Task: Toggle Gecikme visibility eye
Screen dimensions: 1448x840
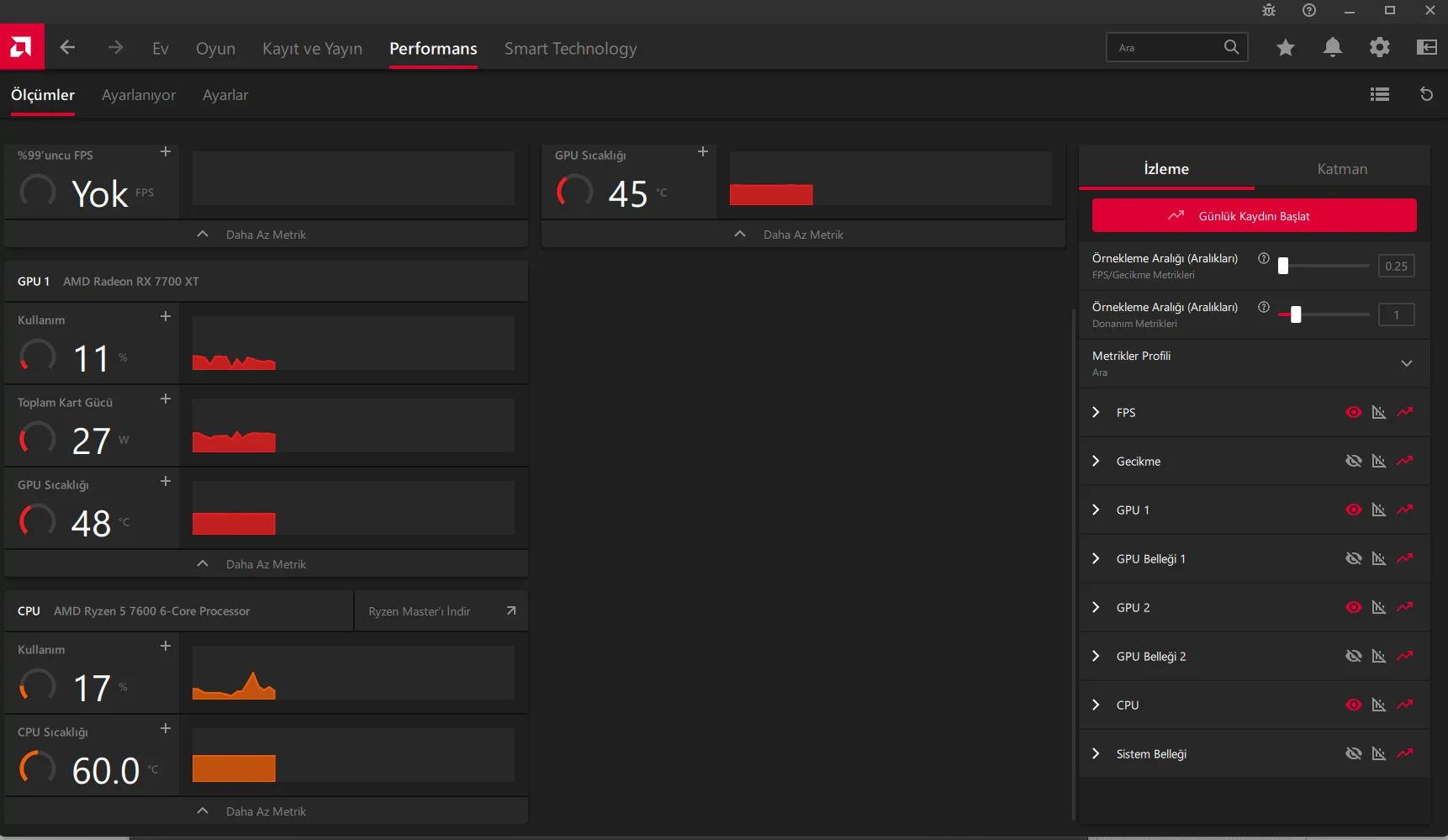Action: 1354,461
